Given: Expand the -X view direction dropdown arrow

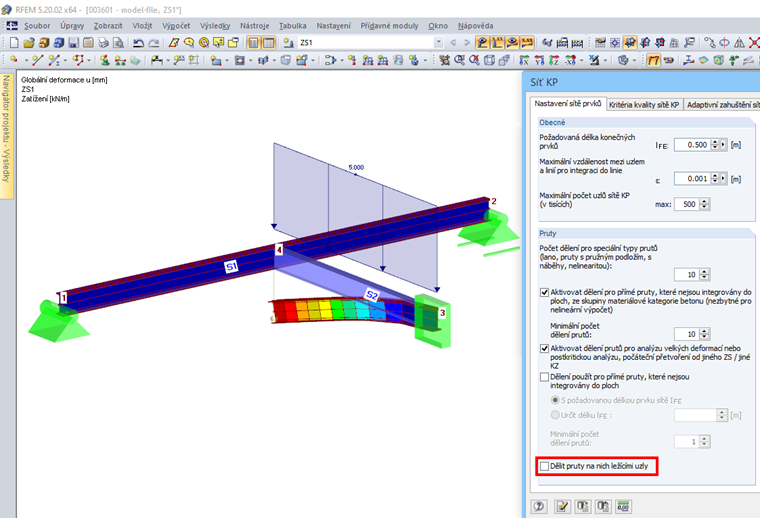Looking at the screenshot, I should [581, 60].
